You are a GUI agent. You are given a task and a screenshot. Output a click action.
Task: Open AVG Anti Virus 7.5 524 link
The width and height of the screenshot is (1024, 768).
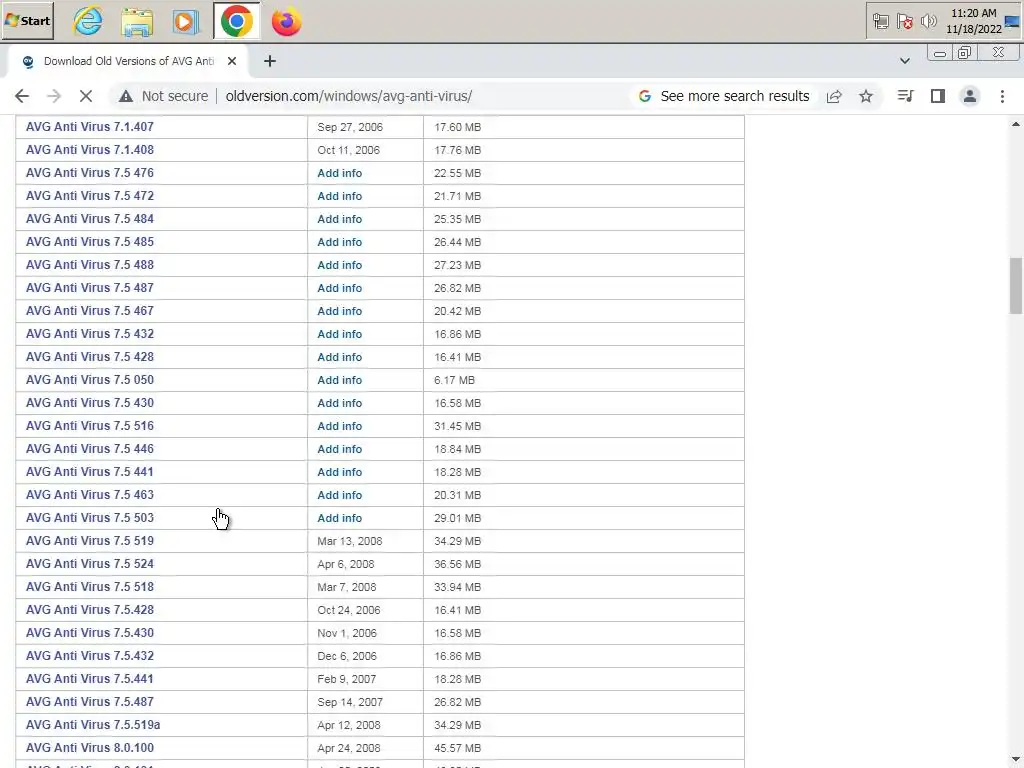pyautogui.click(x=89, y=564)
